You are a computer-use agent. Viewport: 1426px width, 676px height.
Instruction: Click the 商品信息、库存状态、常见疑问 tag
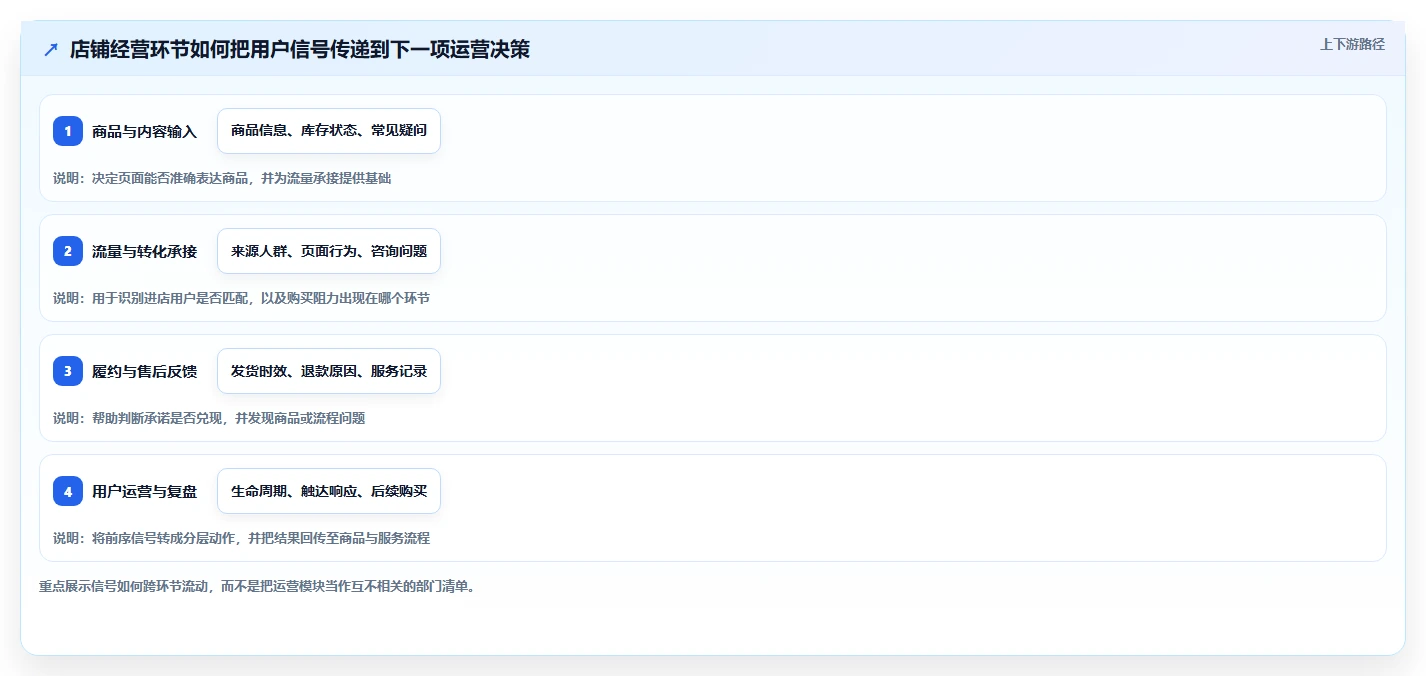coord(329,131)
